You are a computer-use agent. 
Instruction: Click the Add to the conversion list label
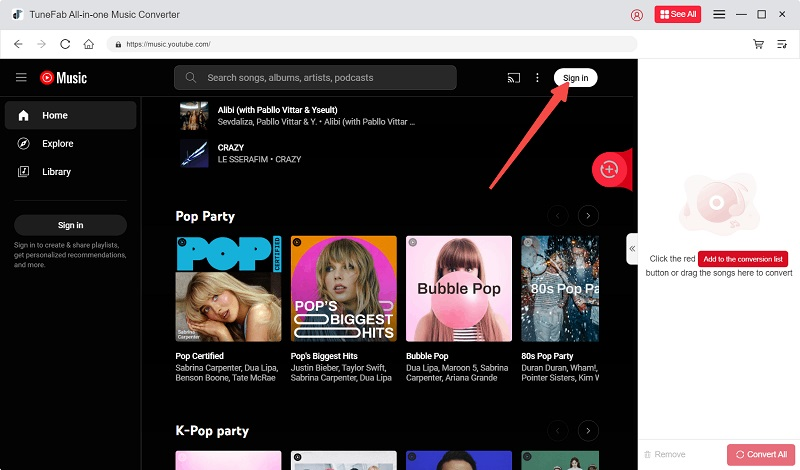point(743,259)
